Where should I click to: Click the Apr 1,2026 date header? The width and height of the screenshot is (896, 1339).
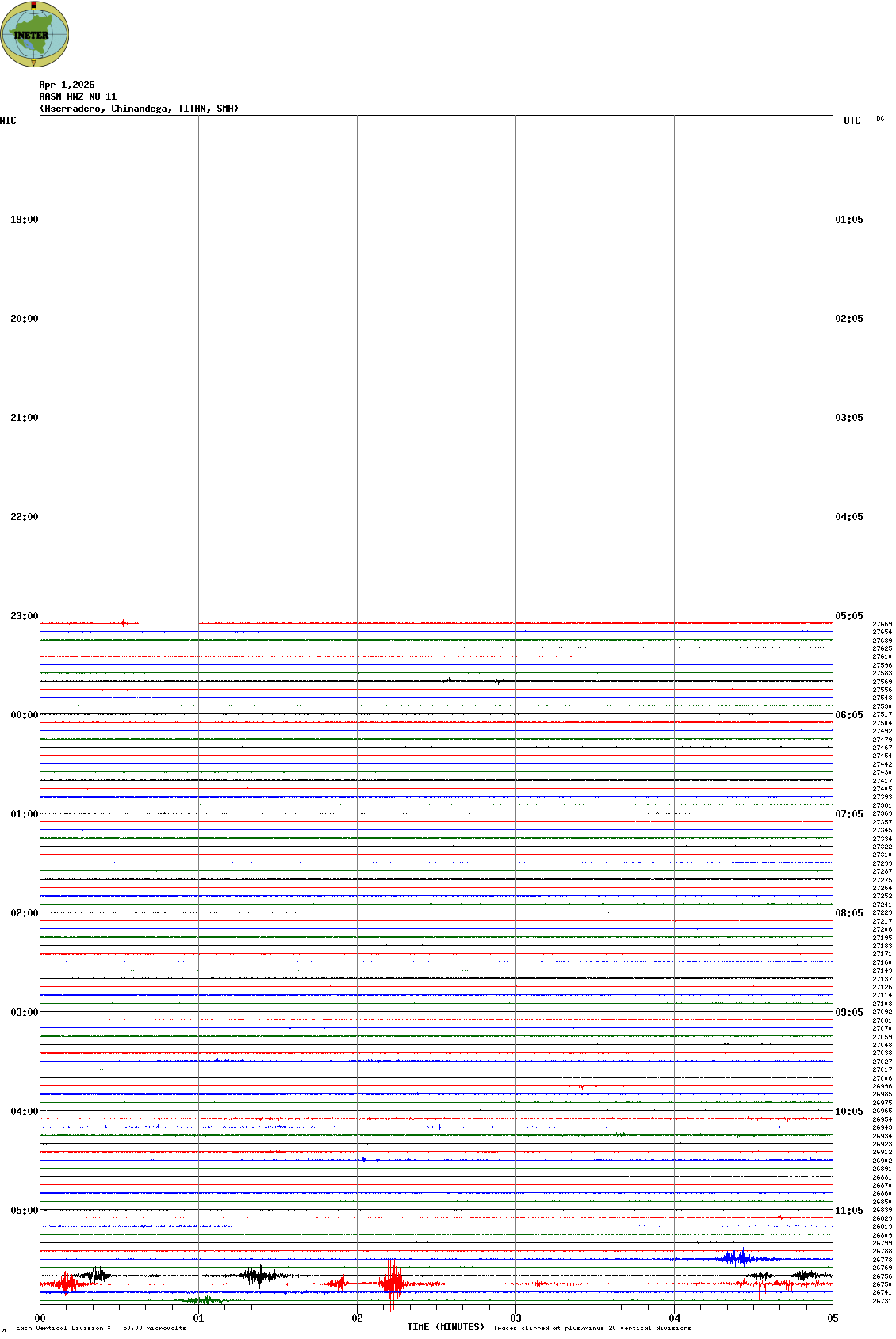(67, 85)
